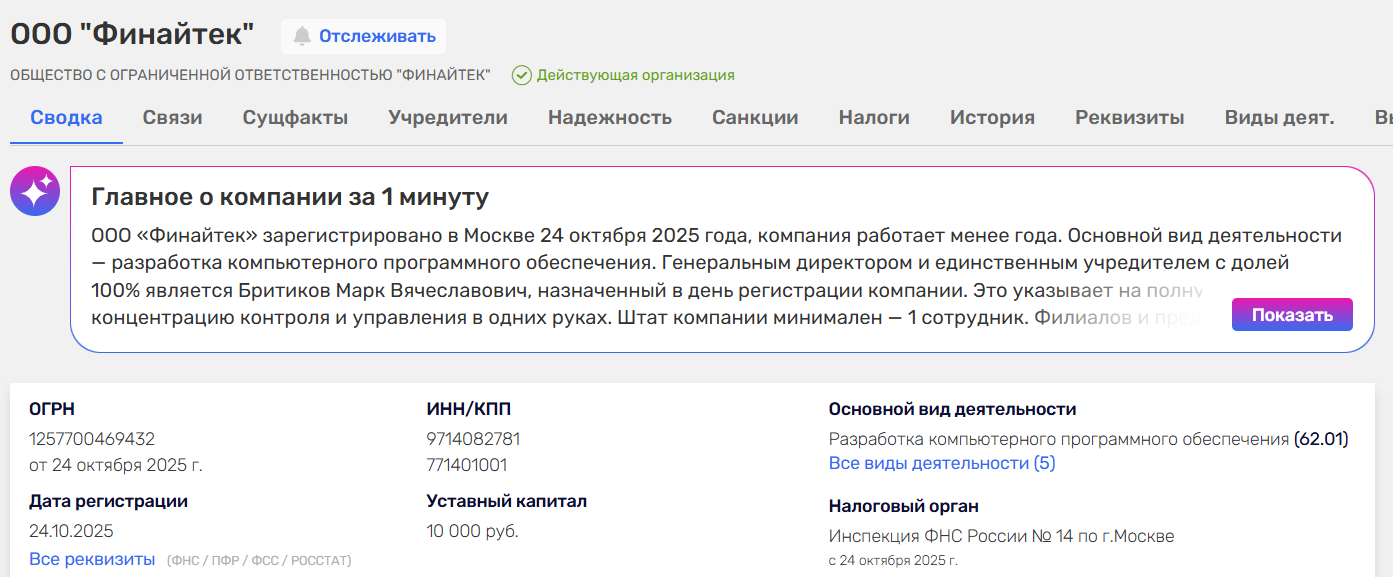The height and width of the screenshot is (577, 1393).
Task: Open the Все виды деятельности (5) link
Action: tap(942, 463)
